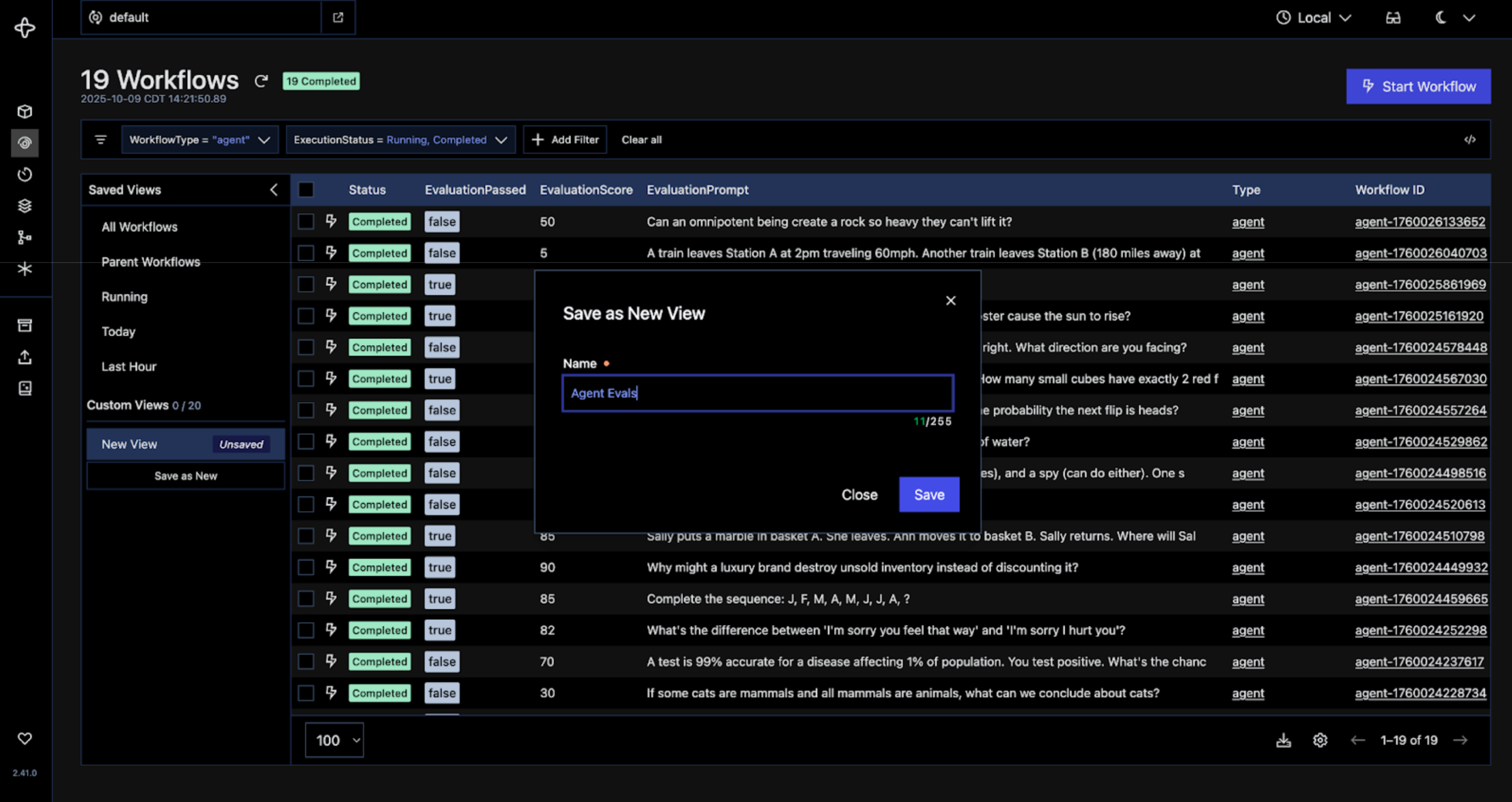Viewport: 1512px width, 802px height.
Task: Open the table settings gear icon
Action: (1320, 740)
